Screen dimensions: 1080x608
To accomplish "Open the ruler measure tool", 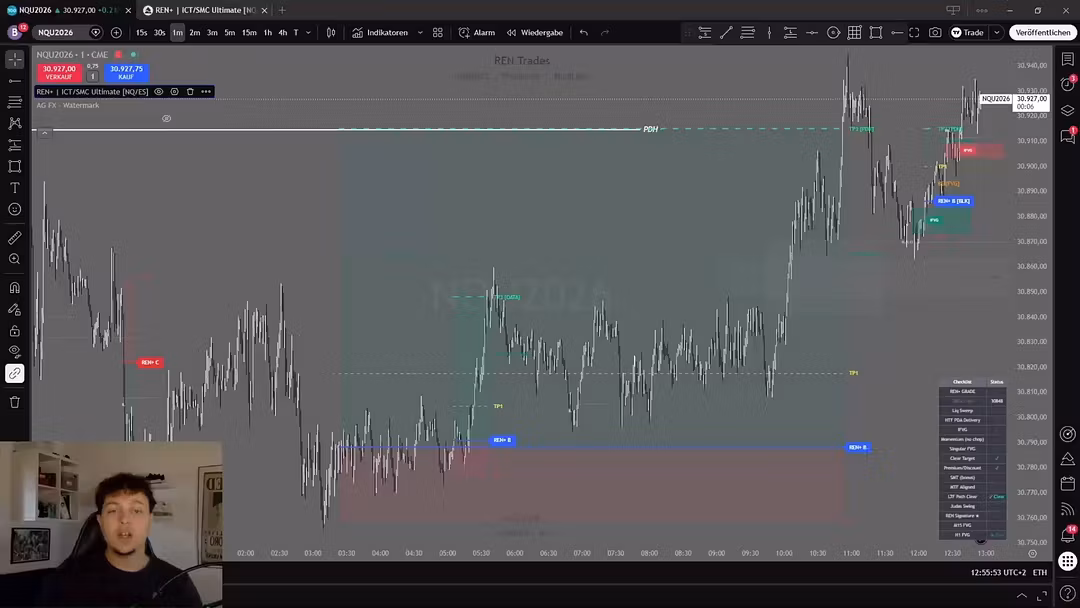I will (14, 238).
